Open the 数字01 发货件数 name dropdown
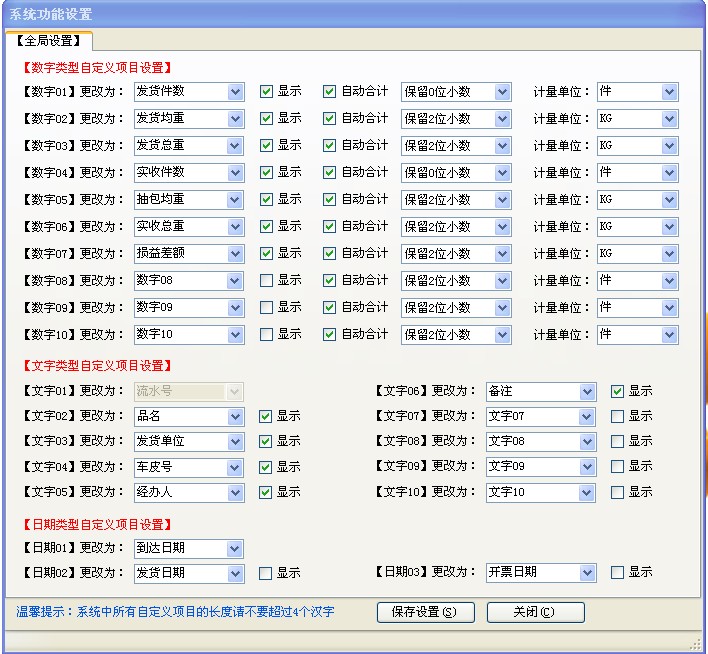 click(x=235, y=92)
